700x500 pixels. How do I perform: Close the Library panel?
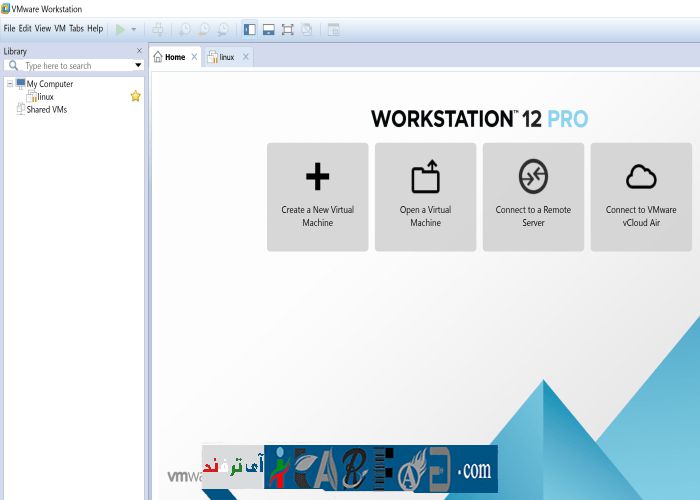click(139, 50)
